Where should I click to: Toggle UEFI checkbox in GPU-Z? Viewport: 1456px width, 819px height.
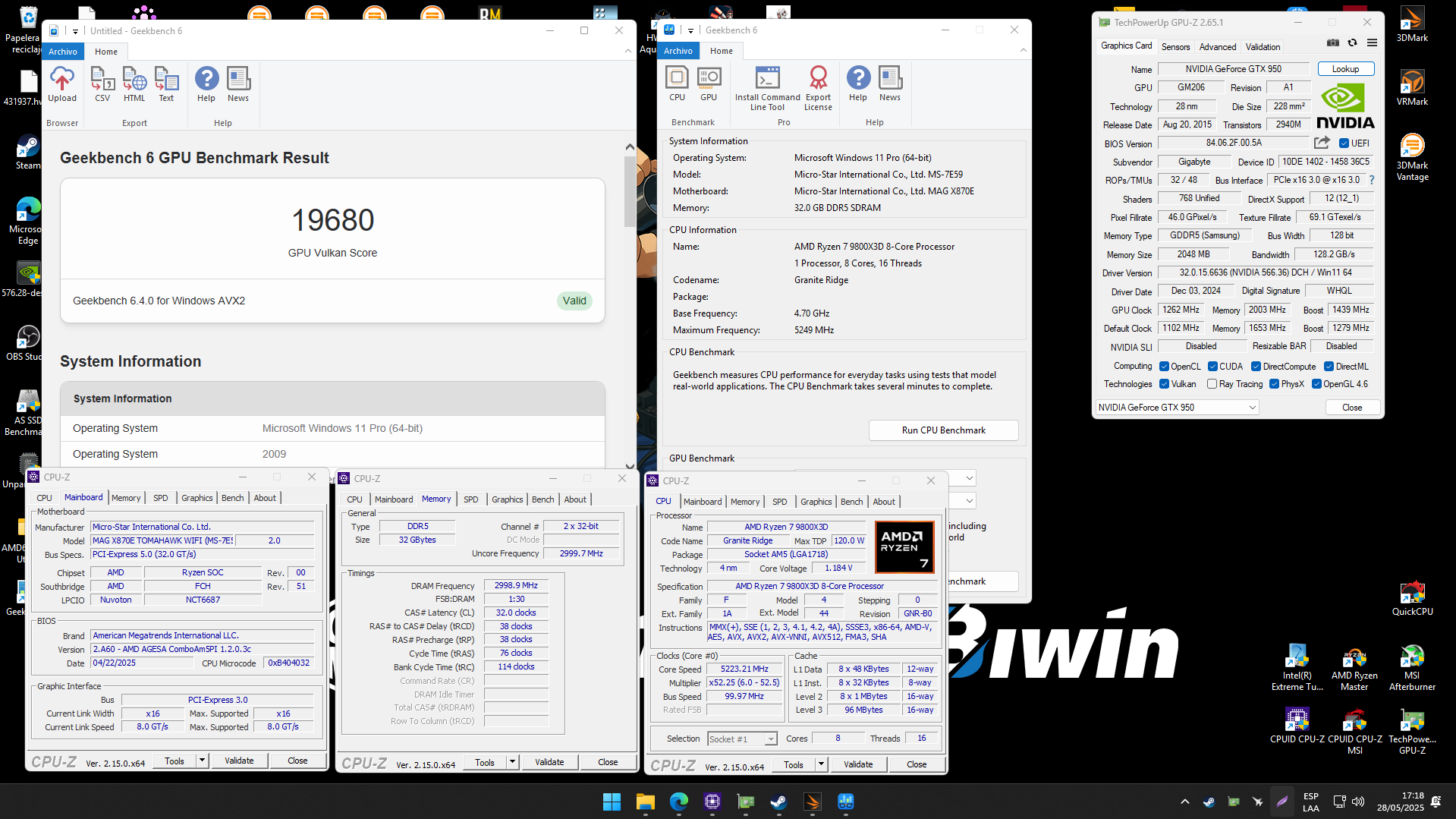(1344, 143)
